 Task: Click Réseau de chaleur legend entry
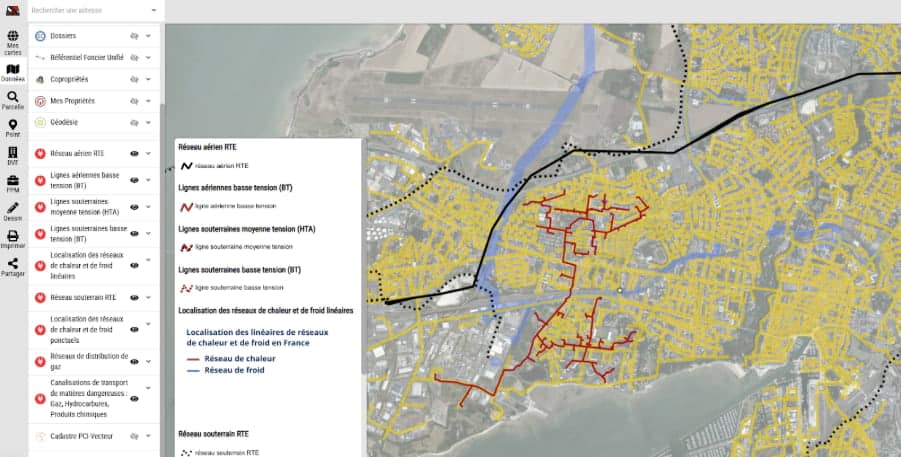point(239,358)
